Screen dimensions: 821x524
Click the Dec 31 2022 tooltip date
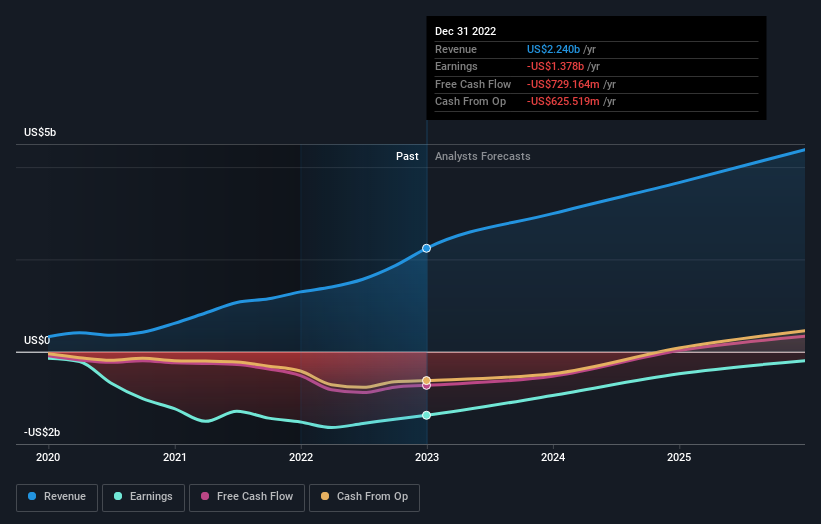(465, 31)
